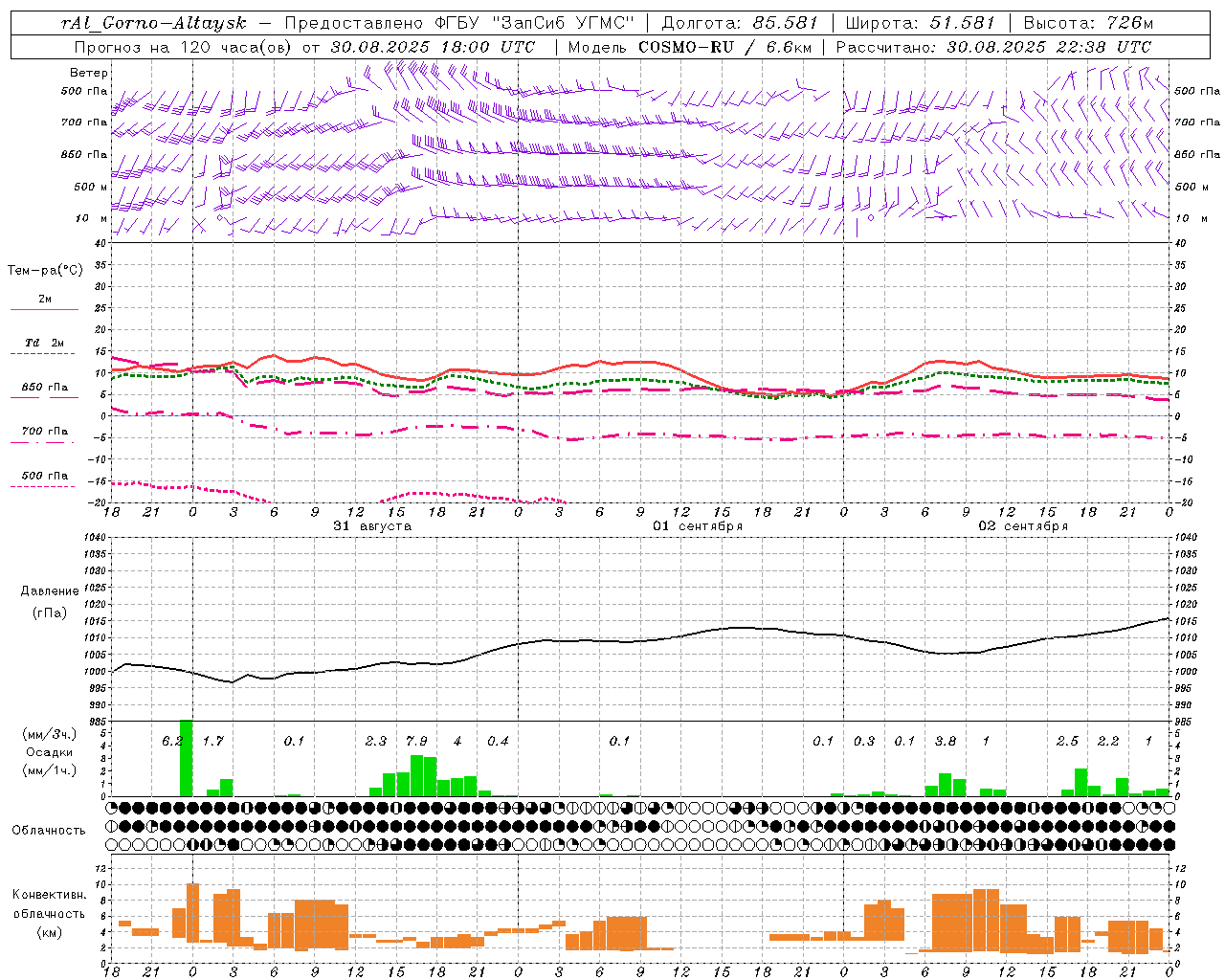Click the pink dashed sample under legend "500 гПа"
The width and height of the screenshot is (1225, 980).
pyautogui.click(x=43, y=487)
